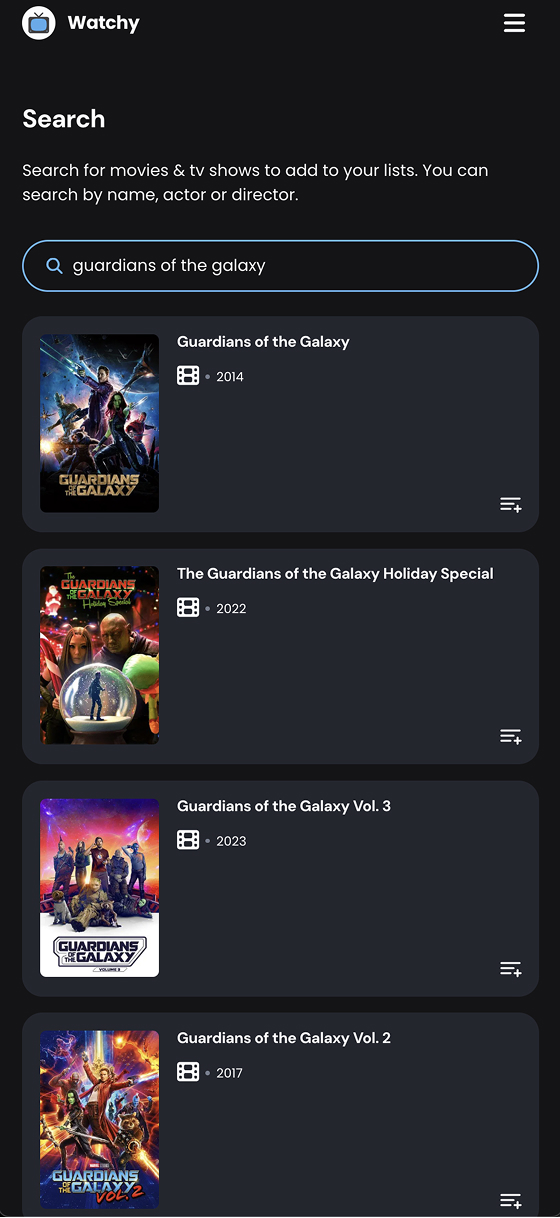Open Guardians of the Galaxy Vol. 2 title

(284, 1038)
